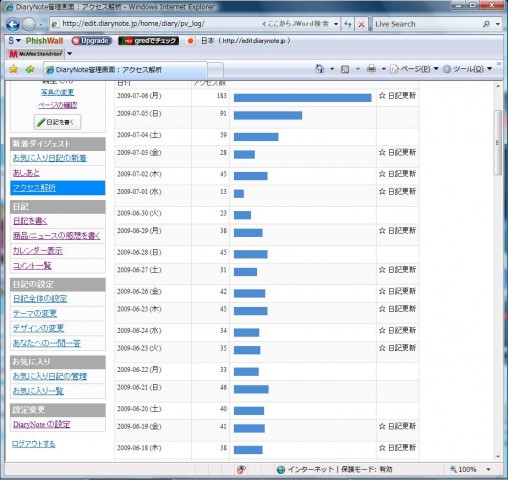Screen dimensions: 508x480
Task: Open the zoom level 100% dropdown
Action: click(488, 469)
